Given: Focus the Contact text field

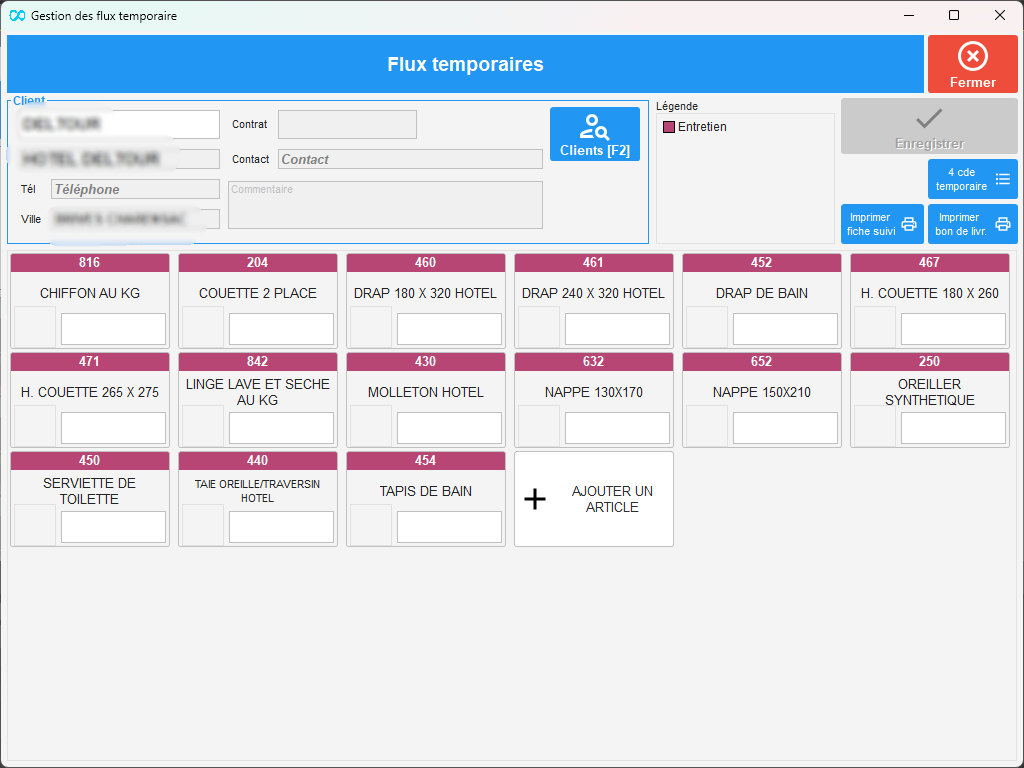Looking at the screenshot, I should pyautogui.click(x=410, y=159).
